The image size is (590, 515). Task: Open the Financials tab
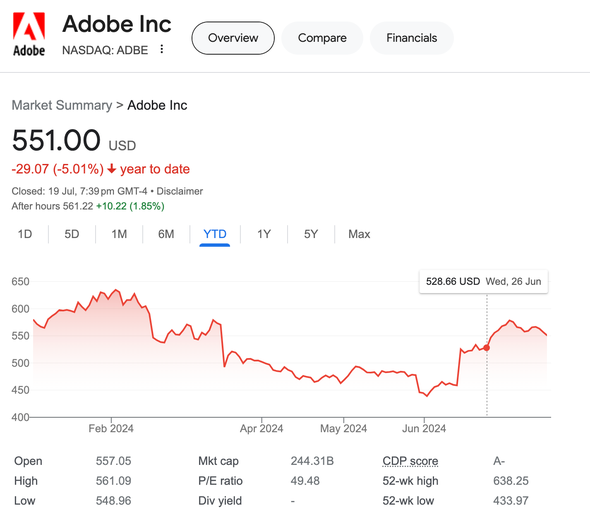click(x=412, y=38)
